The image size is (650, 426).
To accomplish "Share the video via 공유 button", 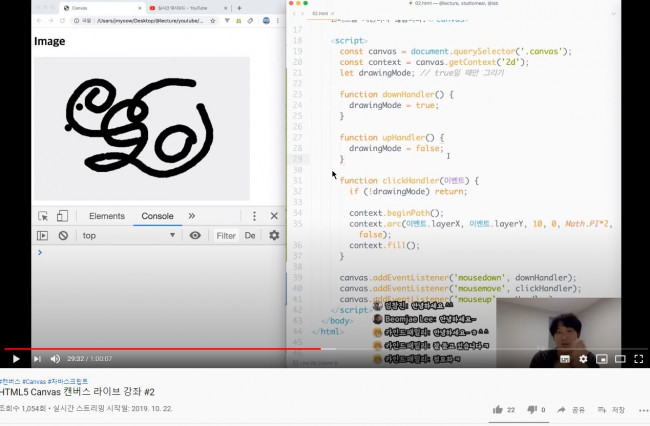I will tap(571, 410).
